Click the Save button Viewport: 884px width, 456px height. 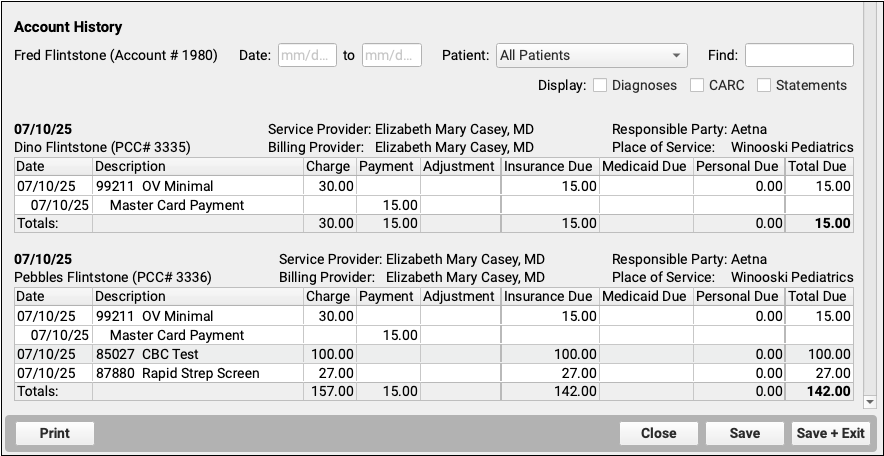[x=745, y=433]
